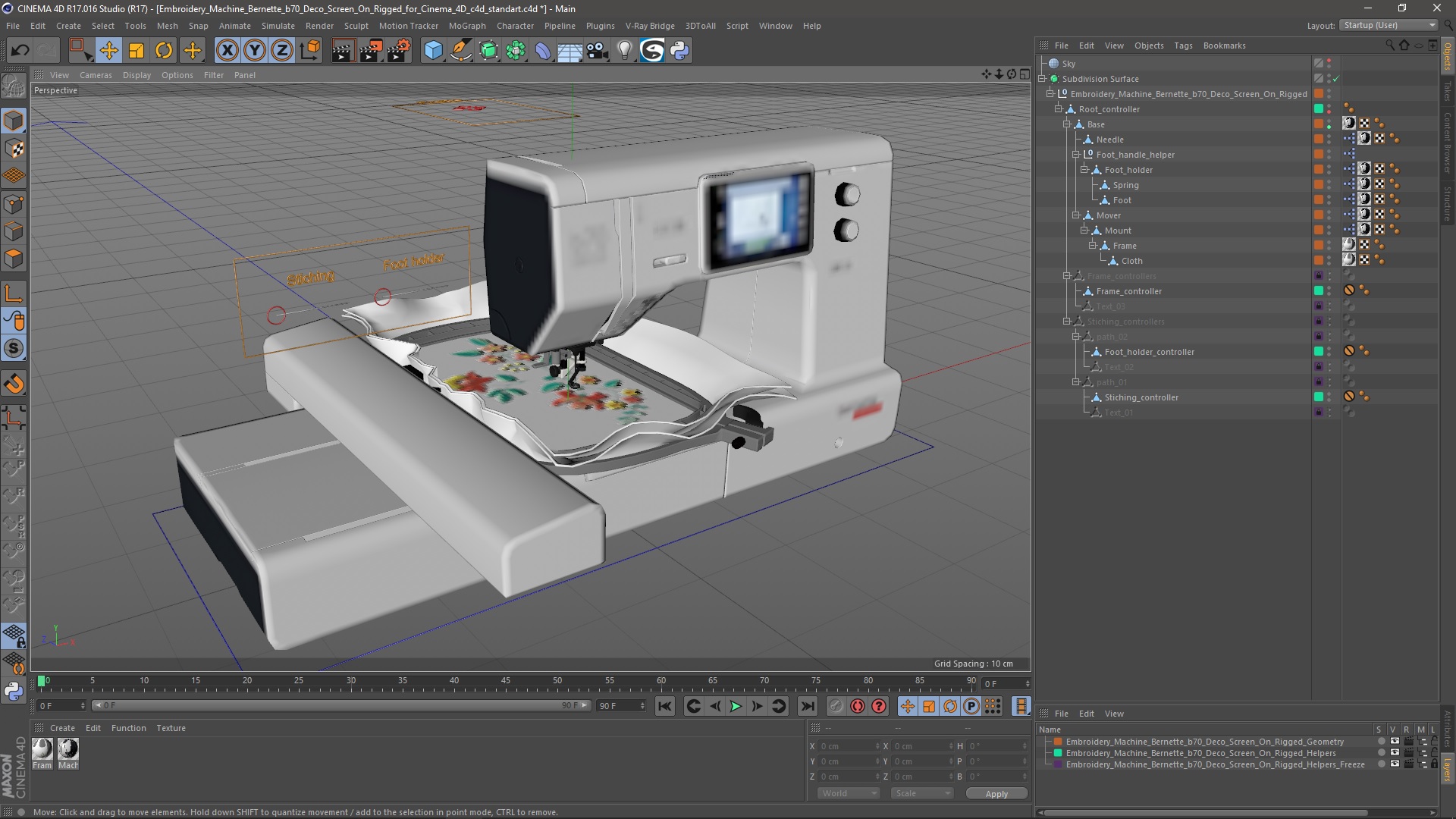The image size is (1456, 819).
Task: Activate the Scale tool
Action: [x=136, y=51]
